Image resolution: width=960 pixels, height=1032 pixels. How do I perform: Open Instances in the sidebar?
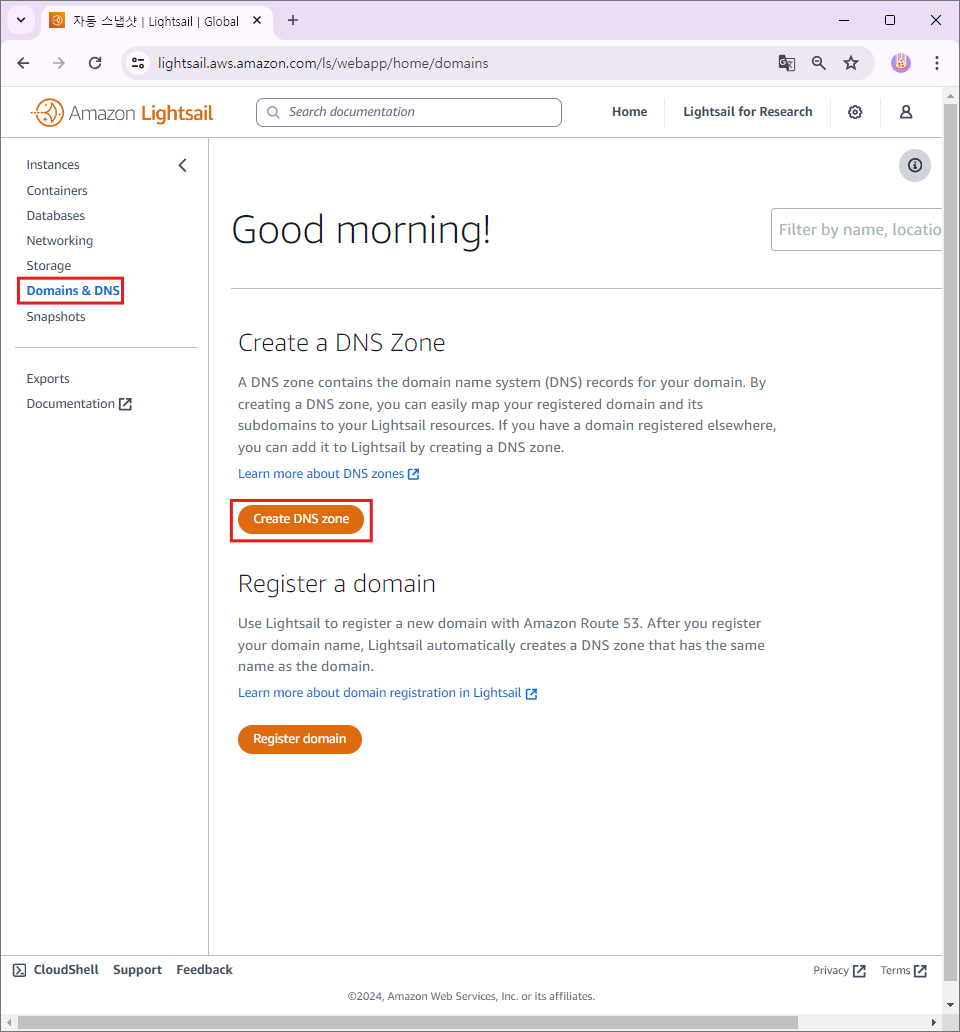[53, 165]
